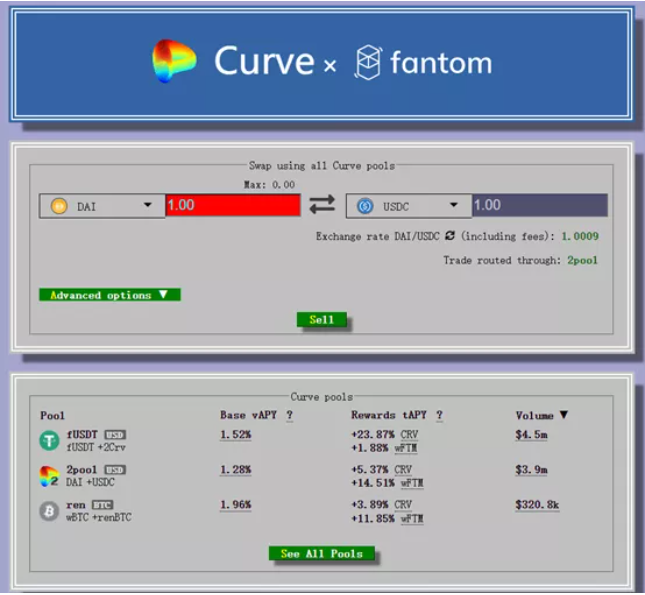Screen dimensions: 645x595
Task: Click the See All Pools button
Action: coord(321,554)
